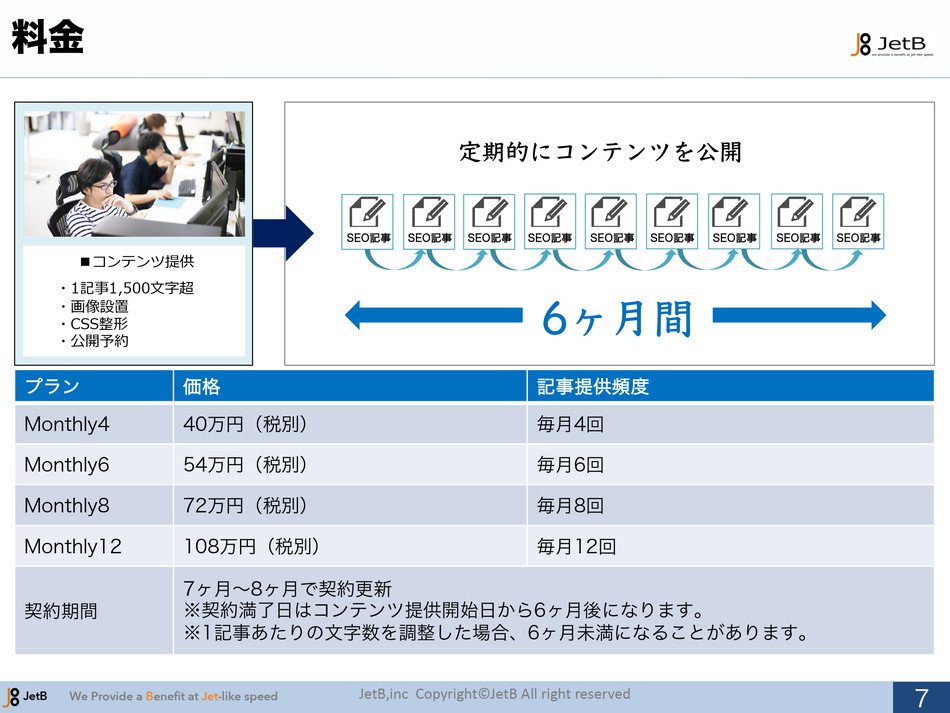Choose the Monthly12 plan cell
The height and width of the screenshot is (713, 950).
tap(94, 546)
